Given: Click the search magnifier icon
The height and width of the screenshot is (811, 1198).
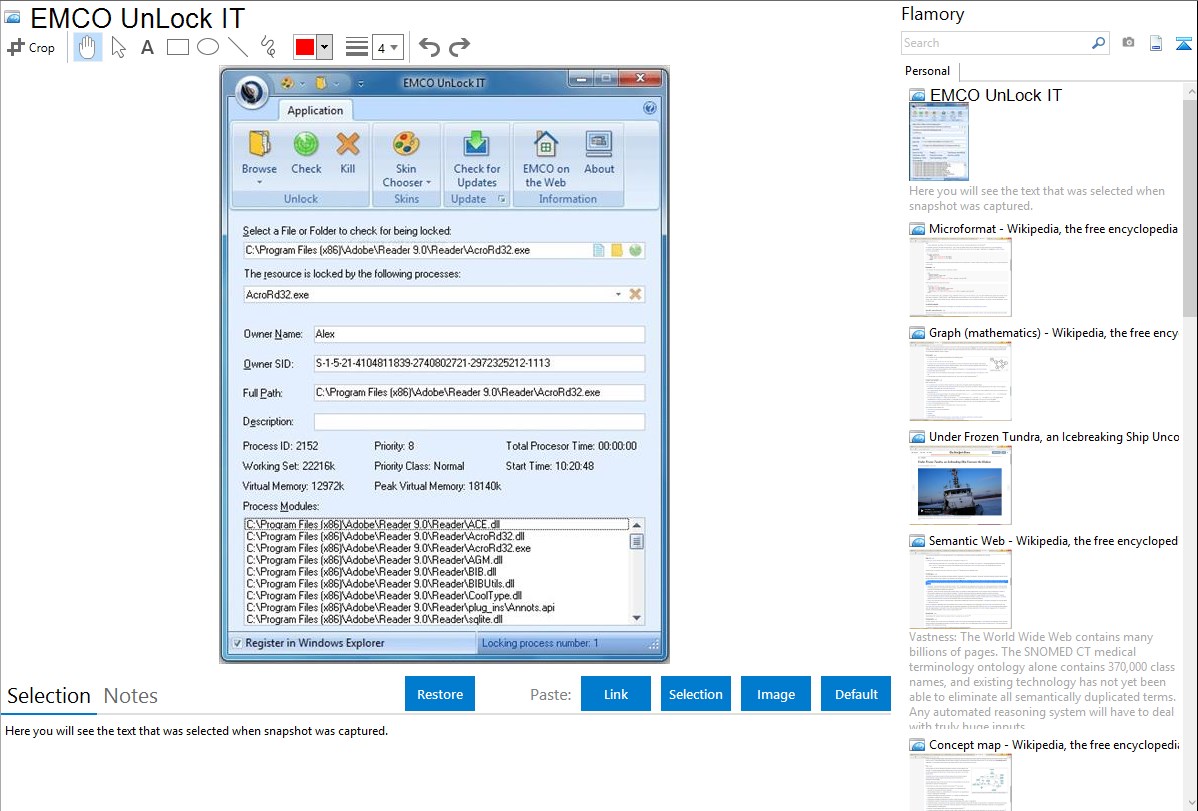Looking at the screenshot, I should (x=1099, y=43).
